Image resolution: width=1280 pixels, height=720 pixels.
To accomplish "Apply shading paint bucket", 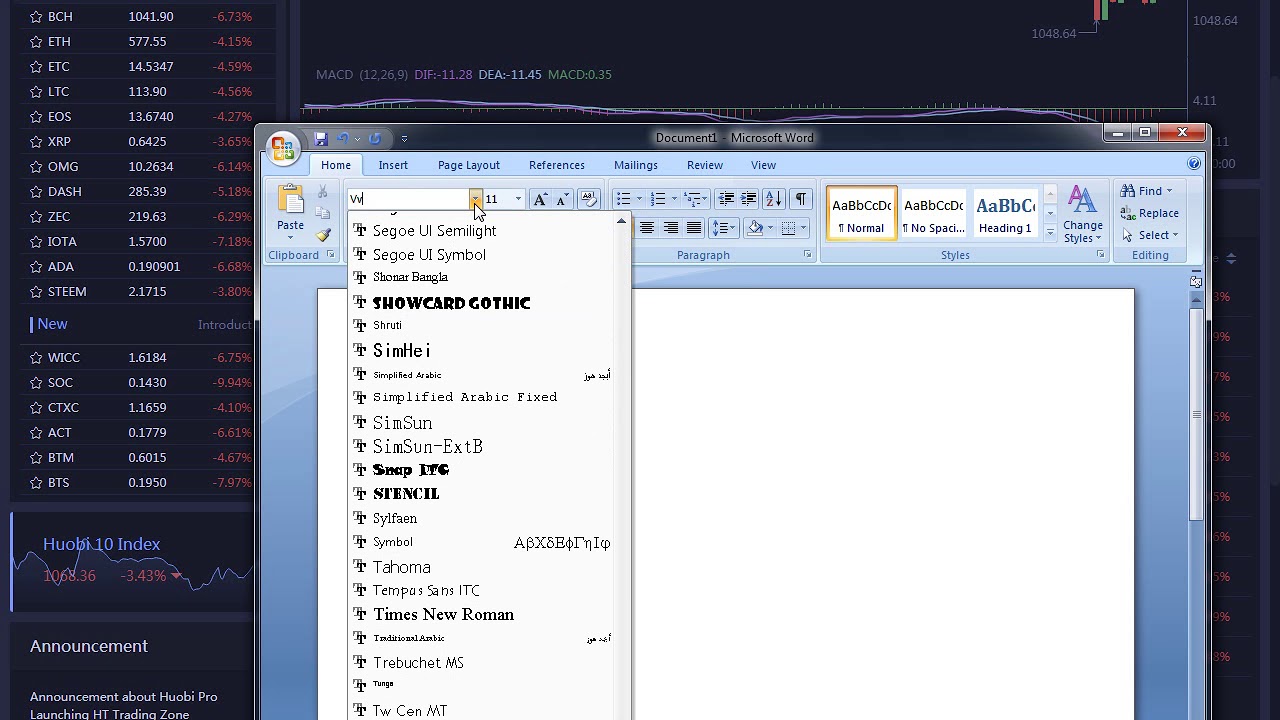I will [755, 228].
